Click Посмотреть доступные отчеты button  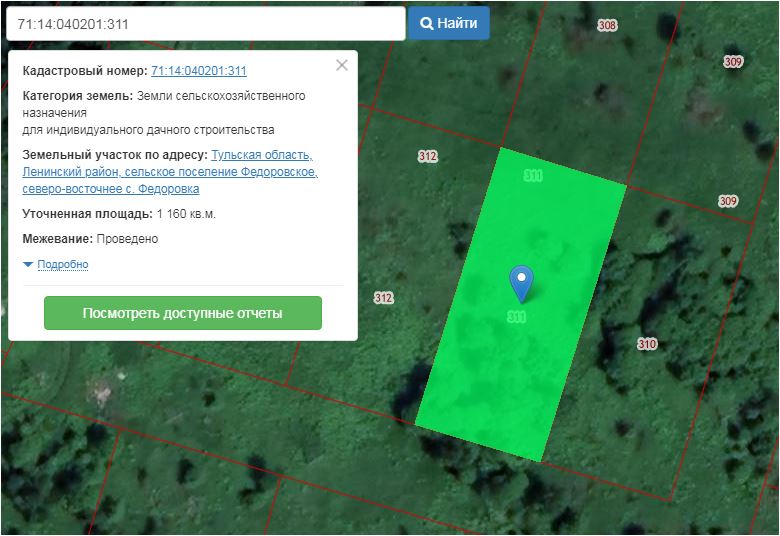point(183,313)
